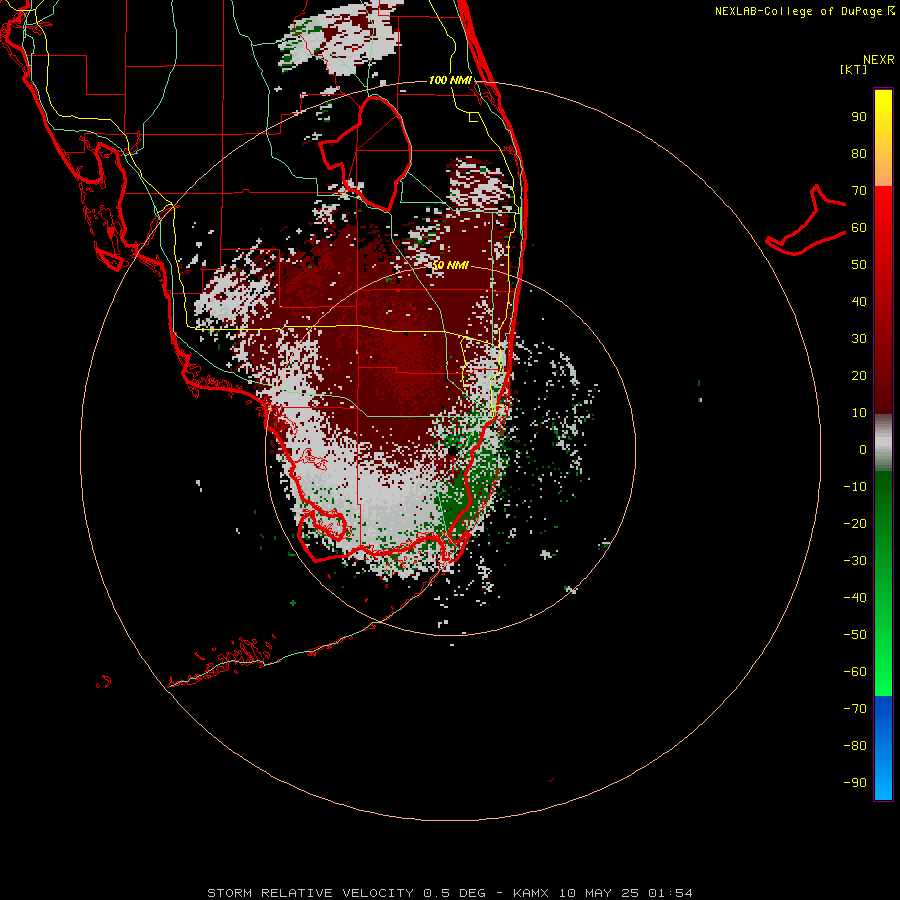Click the 0 value on velocity scale
Image resolution: width=900 pixels, height=900 pixels.
(863, 450)
